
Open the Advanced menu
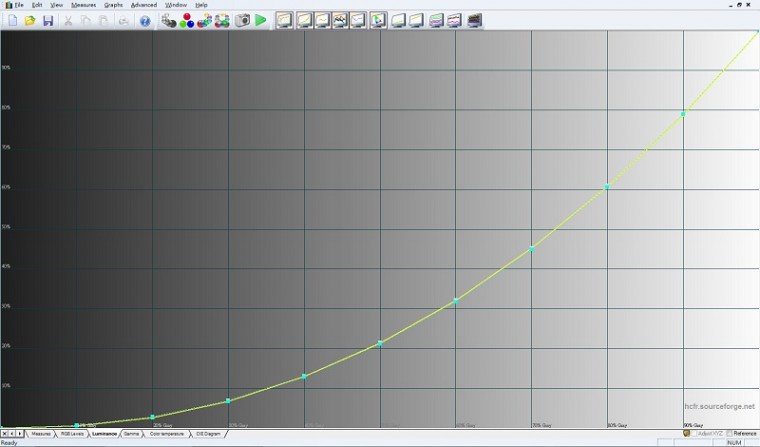pos(144,5)
